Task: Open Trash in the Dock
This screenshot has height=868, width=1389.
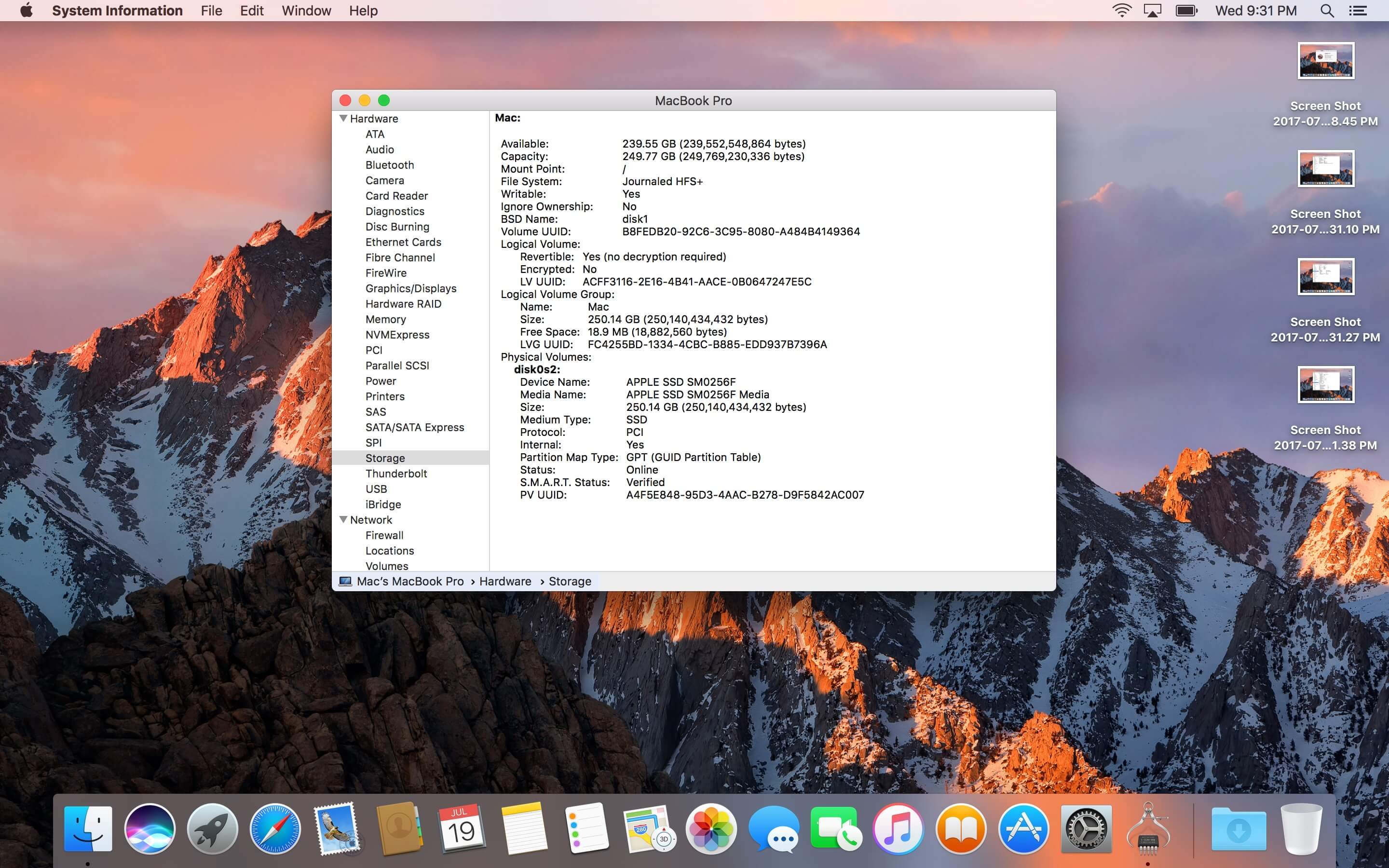Action: 1301,828
